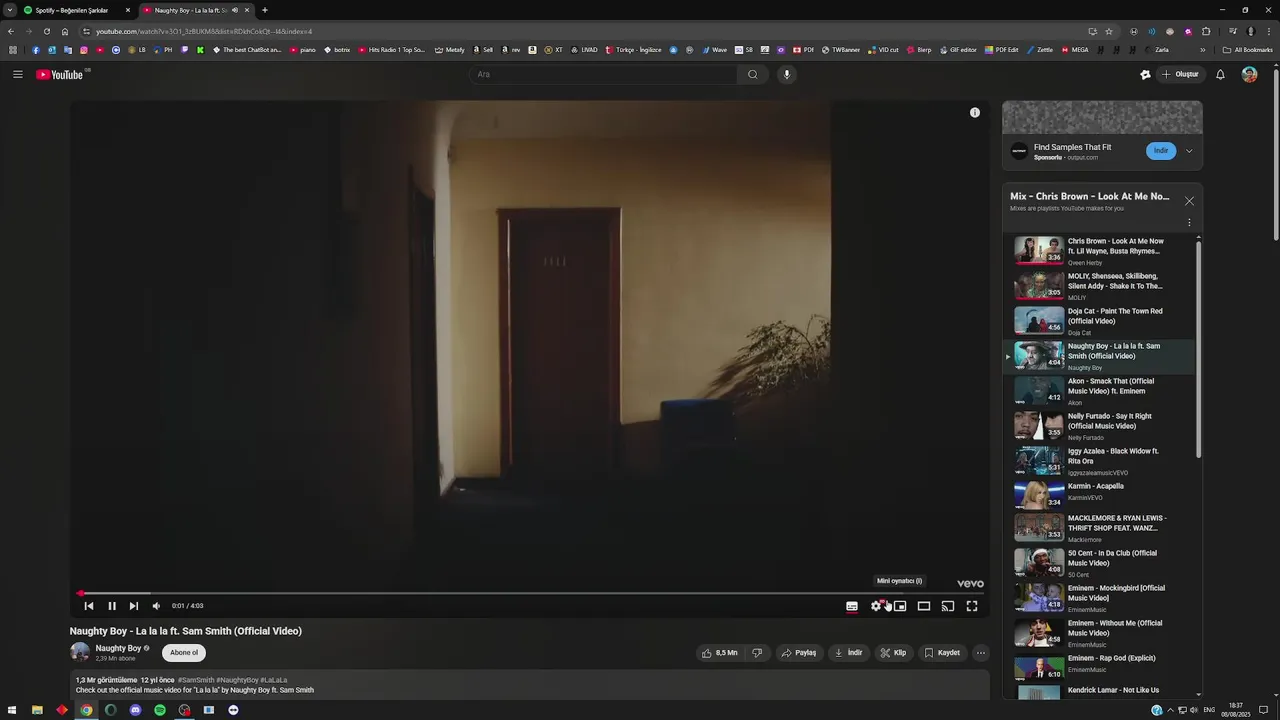The image size is (1280, 720).
Task: Pause the playing video
Action: 112,606
